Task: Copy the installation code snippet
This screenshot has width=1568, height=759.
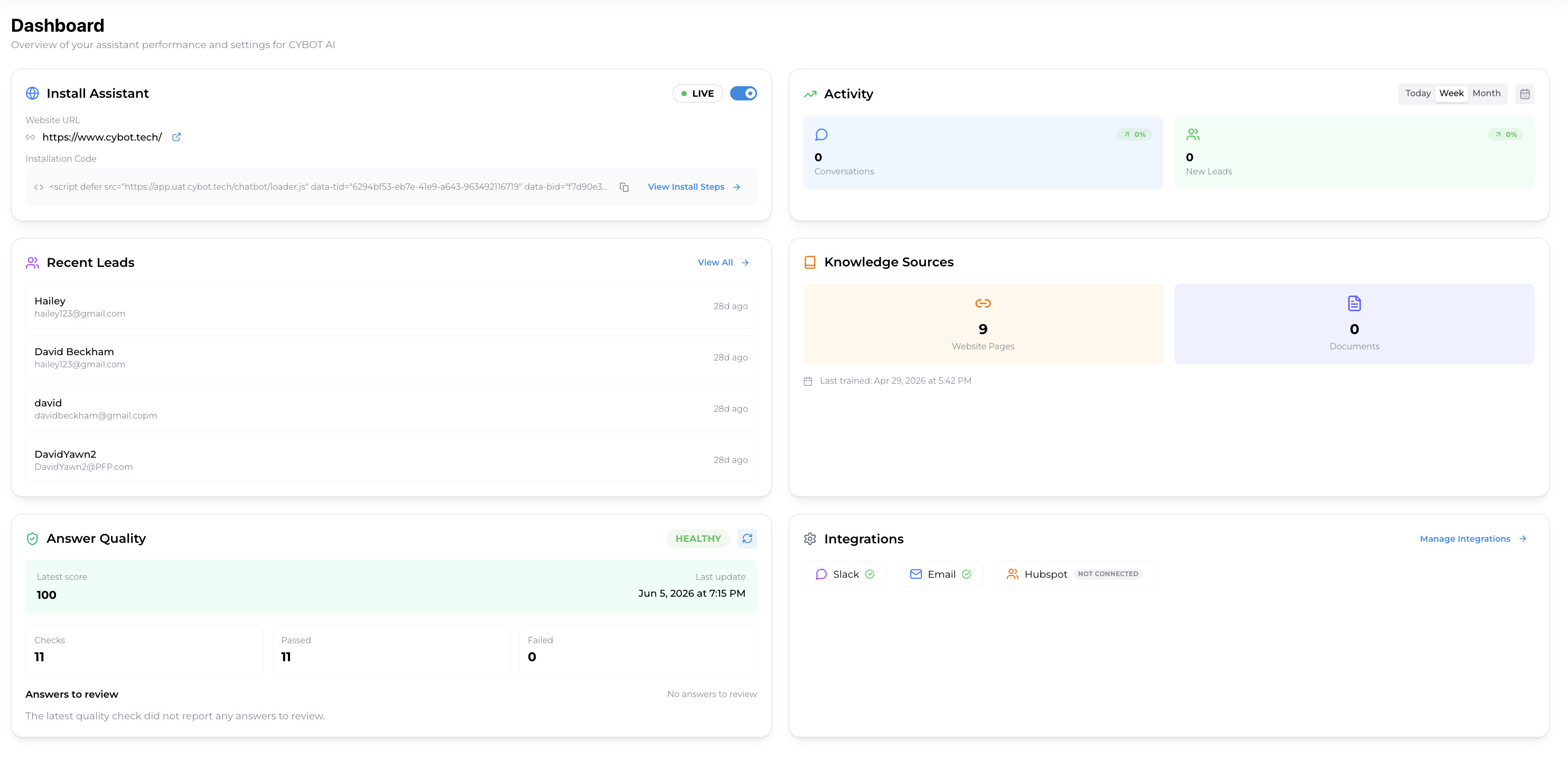Action: [x=624, y=187]
